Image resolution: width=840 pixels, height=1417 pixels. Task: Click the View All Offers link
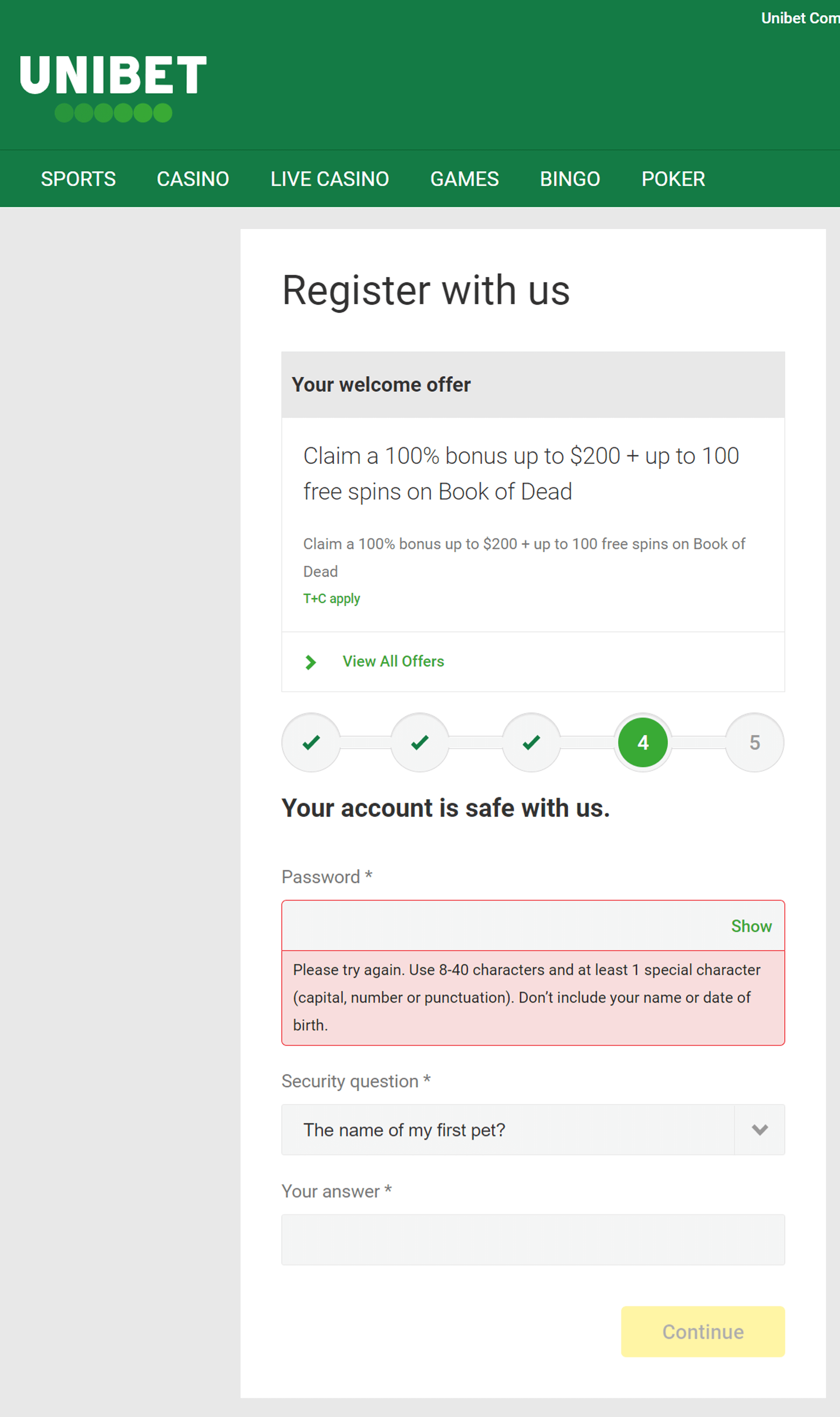[393, 661]
